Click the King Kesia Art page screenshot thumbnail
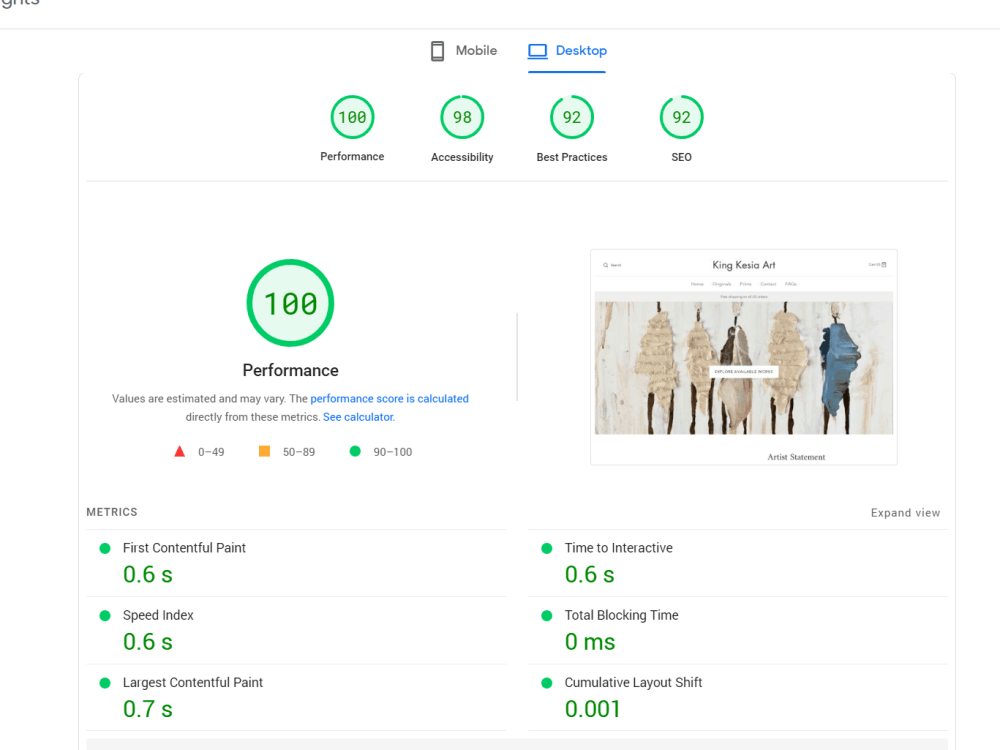 (744, 357)
